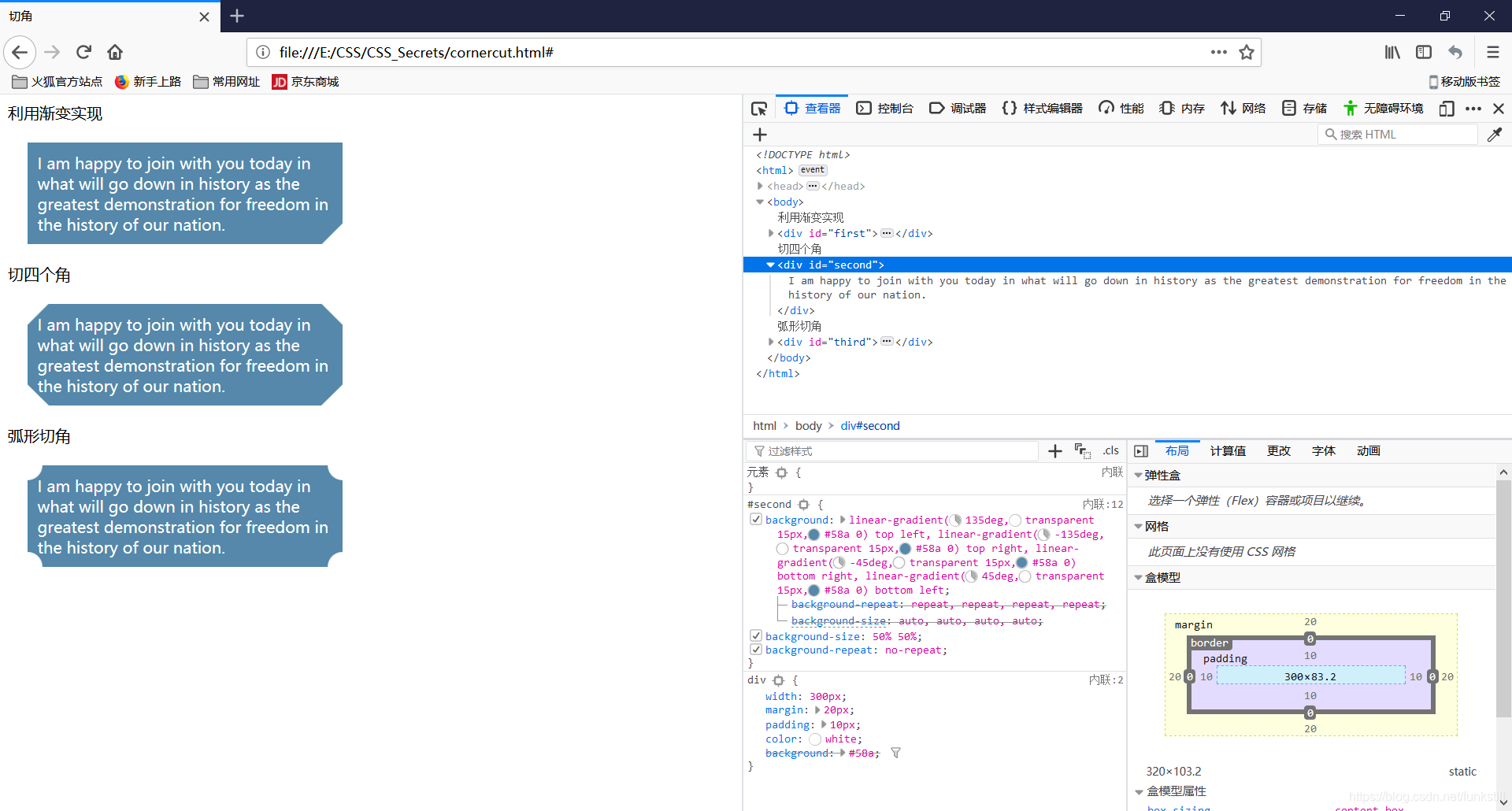
Task: Open the 性能 performance tab
Action: point(1121,109)
